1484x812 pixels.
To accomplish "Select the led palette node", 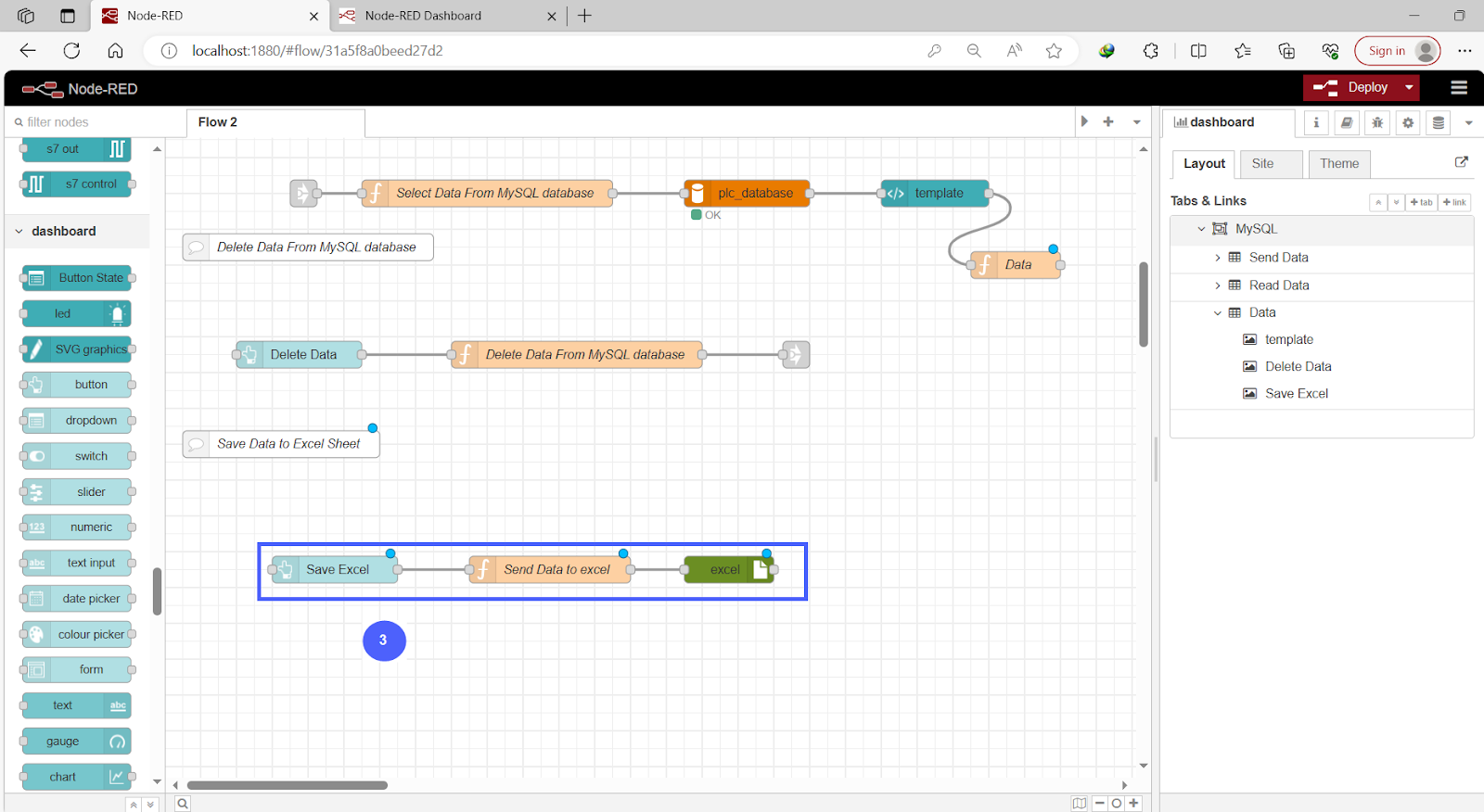I will point(76,313).
